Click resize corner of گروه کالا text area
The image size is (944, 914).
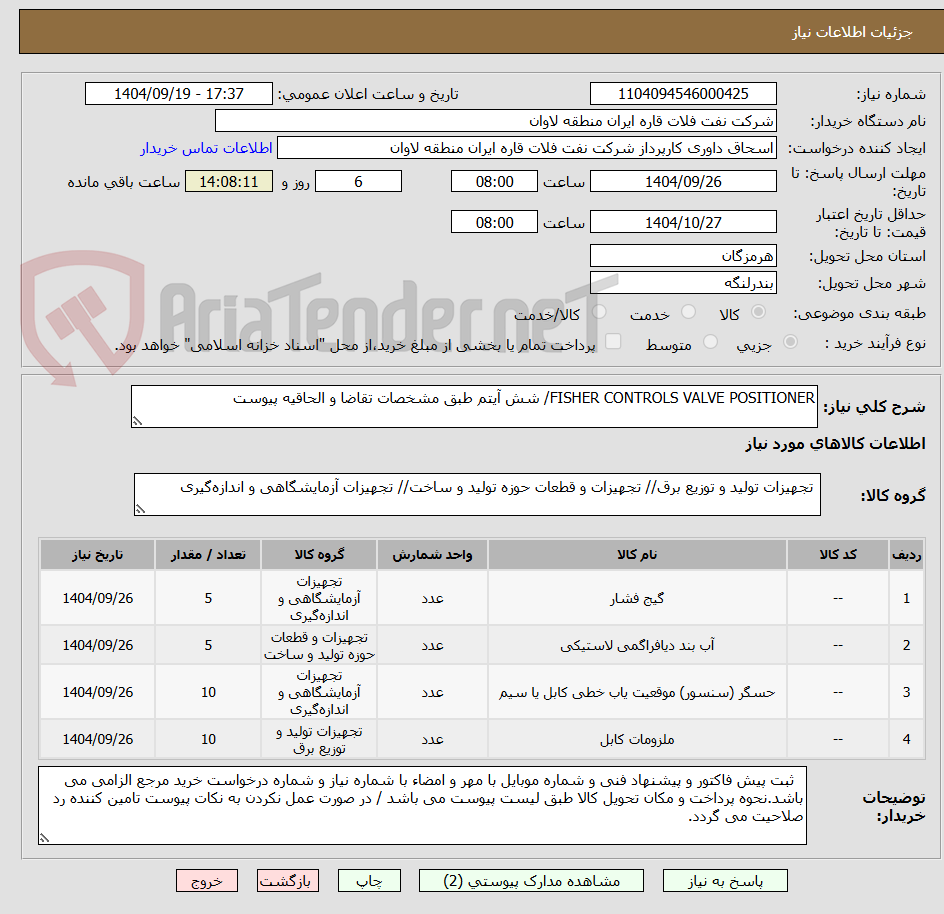pyautogui.click(x=139, y=509)
